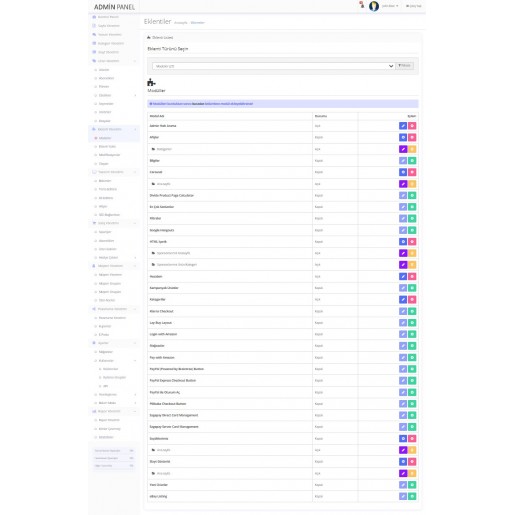Open Kimler Çevrimiçi in the sidebar
The height and width of the screenshot is (515, 515).
pos(114,429)
